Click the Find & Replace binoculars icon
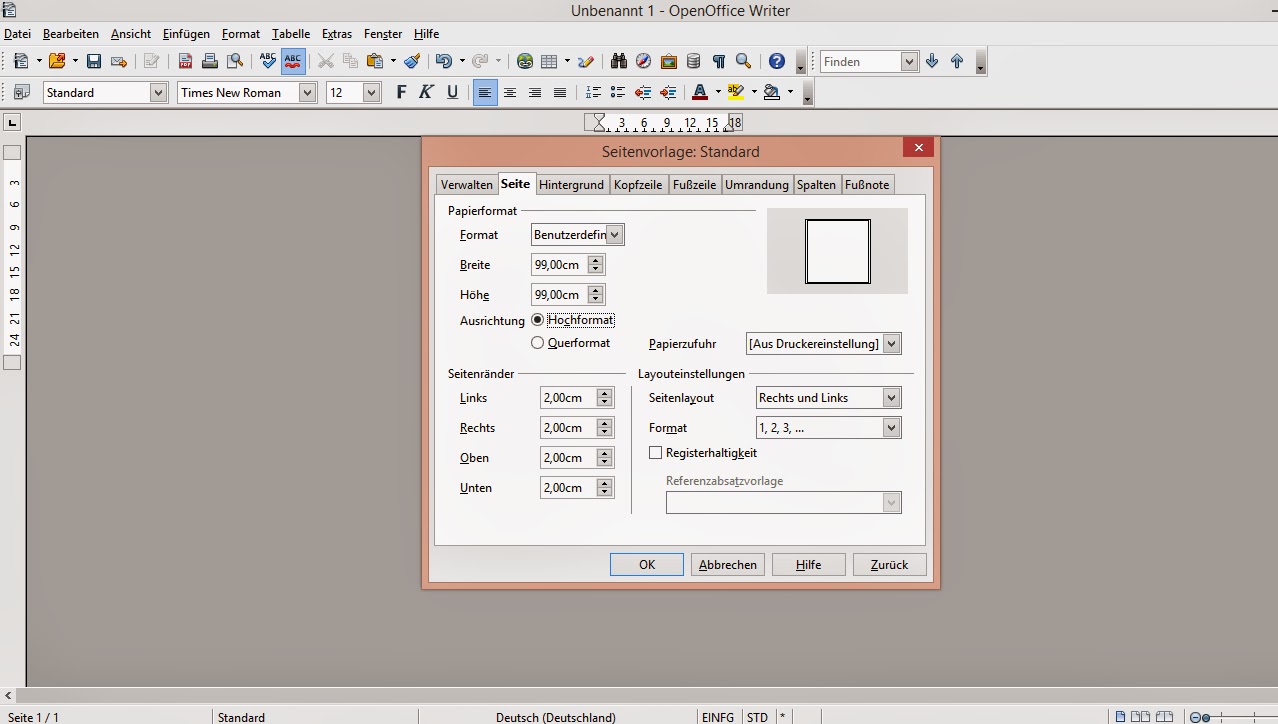 point(619,62)
